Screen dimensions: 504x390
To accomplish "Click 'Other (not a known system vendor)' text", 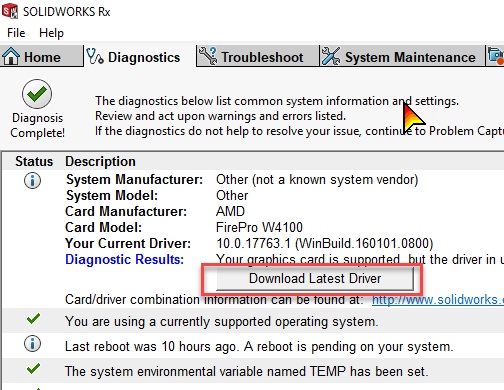I will [317, 180].
